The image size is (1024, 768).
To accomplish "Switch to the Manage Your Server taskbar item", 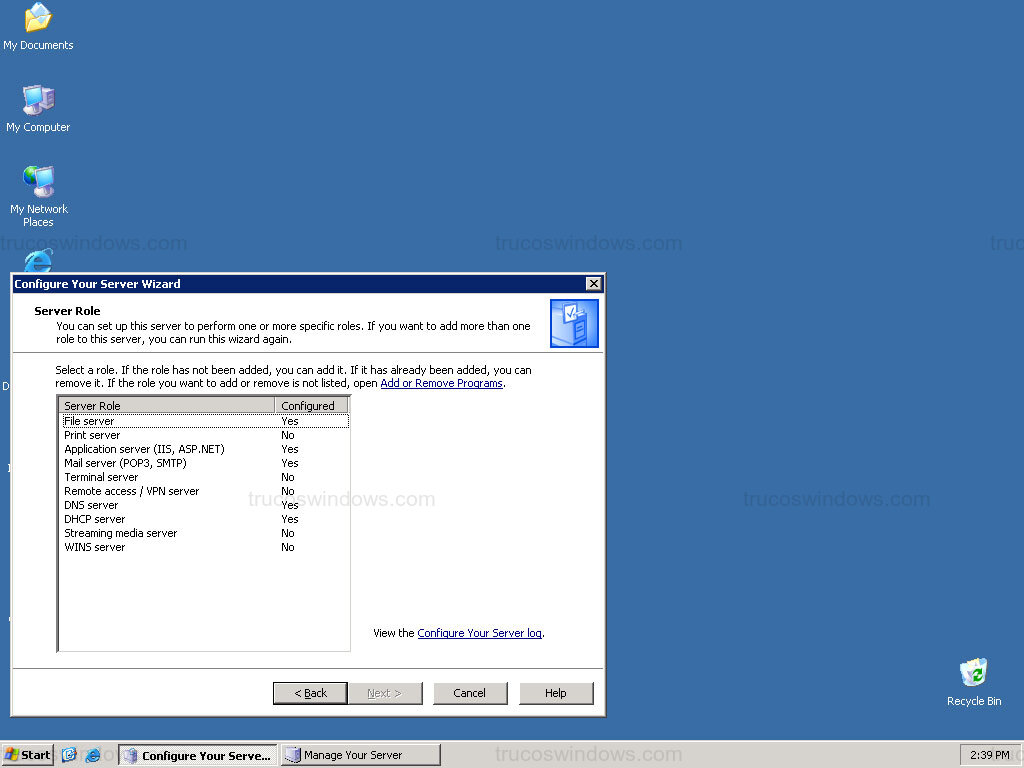I will click(358, 754).
